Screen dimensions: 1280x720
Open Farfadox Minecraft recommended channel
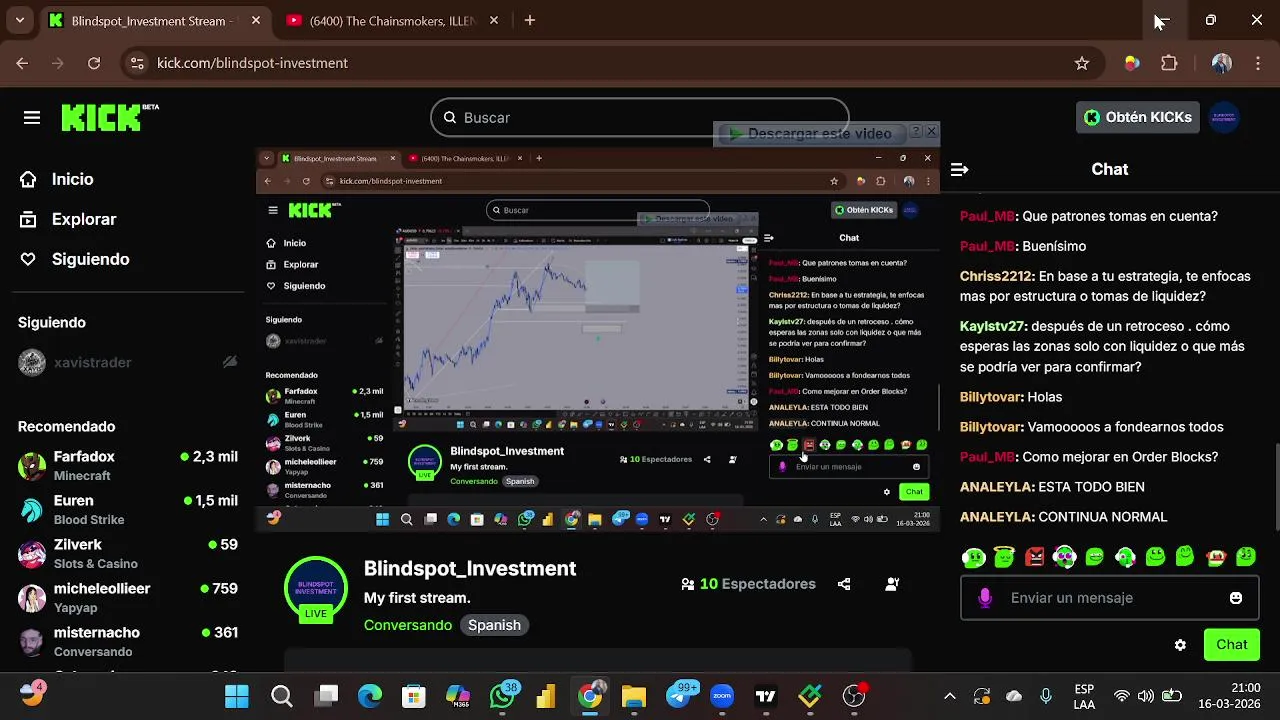127,466
